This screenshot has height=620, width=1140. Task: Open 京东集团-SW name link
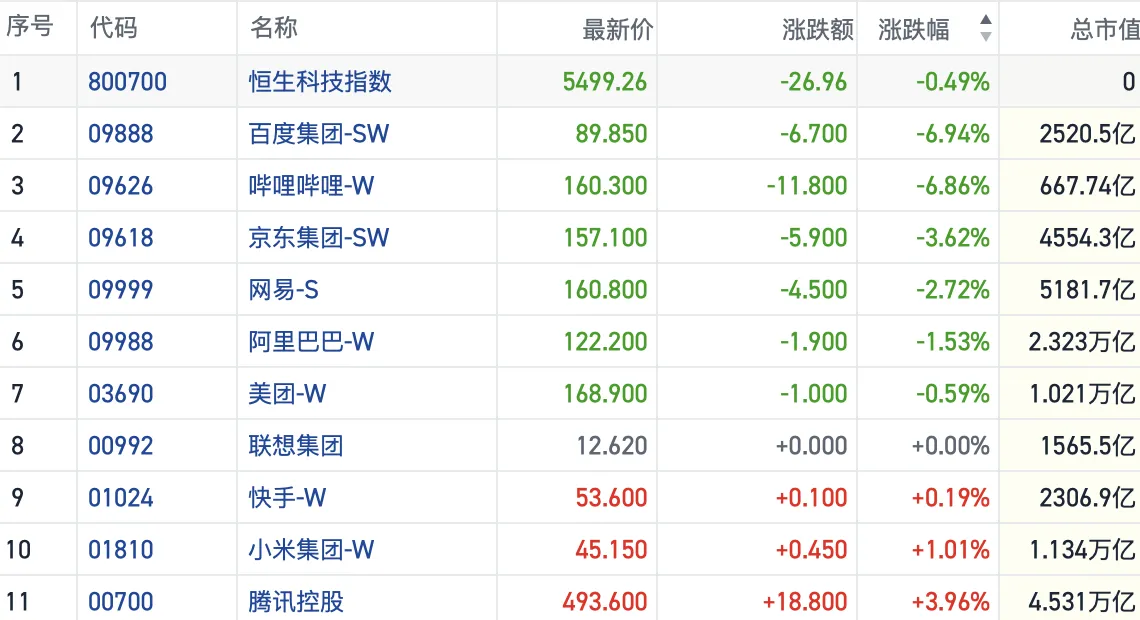pos(318,238)
